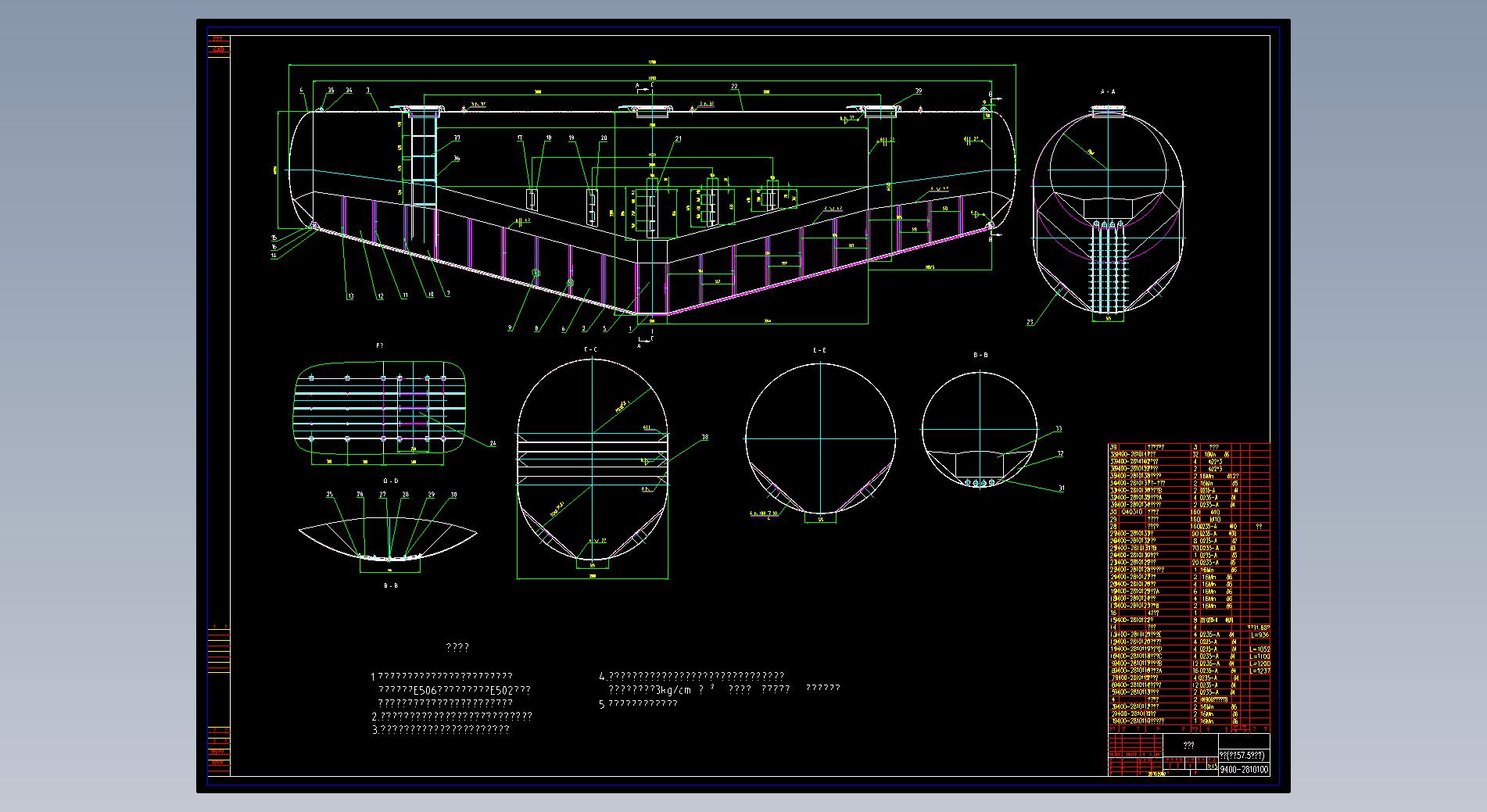
Task: Click callout number 9 below the tank bottom
Action: pyautogui.click(x=510, y=328)
